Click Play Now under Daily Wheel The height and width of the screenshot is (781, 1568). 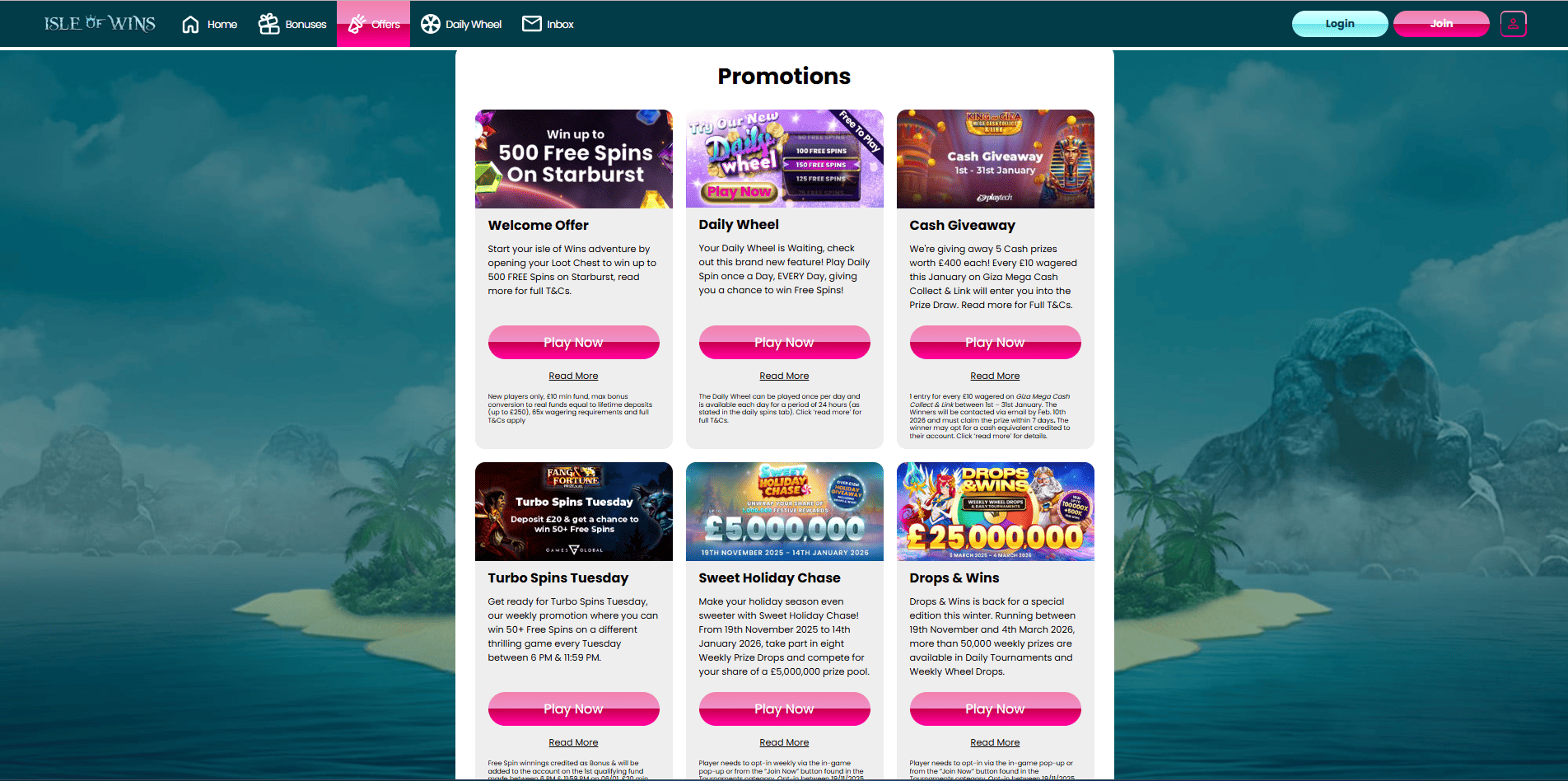tap(784, 342)
